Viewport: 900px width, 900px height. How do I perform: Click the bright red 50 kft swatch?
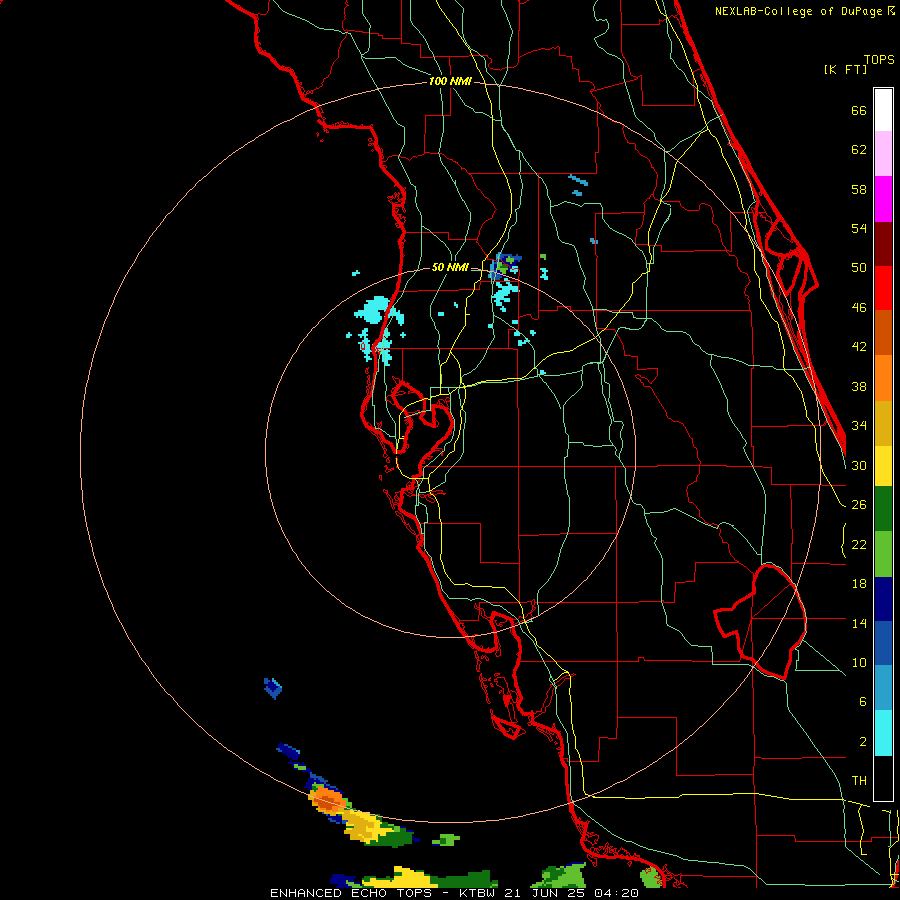(883, 288)
